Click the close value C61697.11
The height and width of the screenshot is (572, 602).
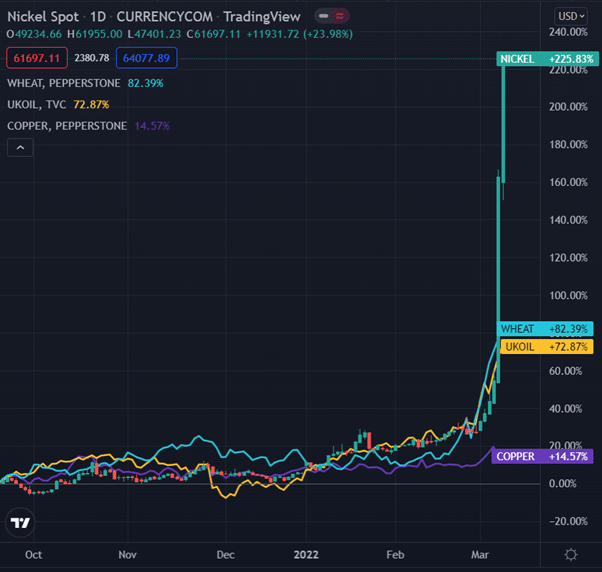click(x=213, y=35)
